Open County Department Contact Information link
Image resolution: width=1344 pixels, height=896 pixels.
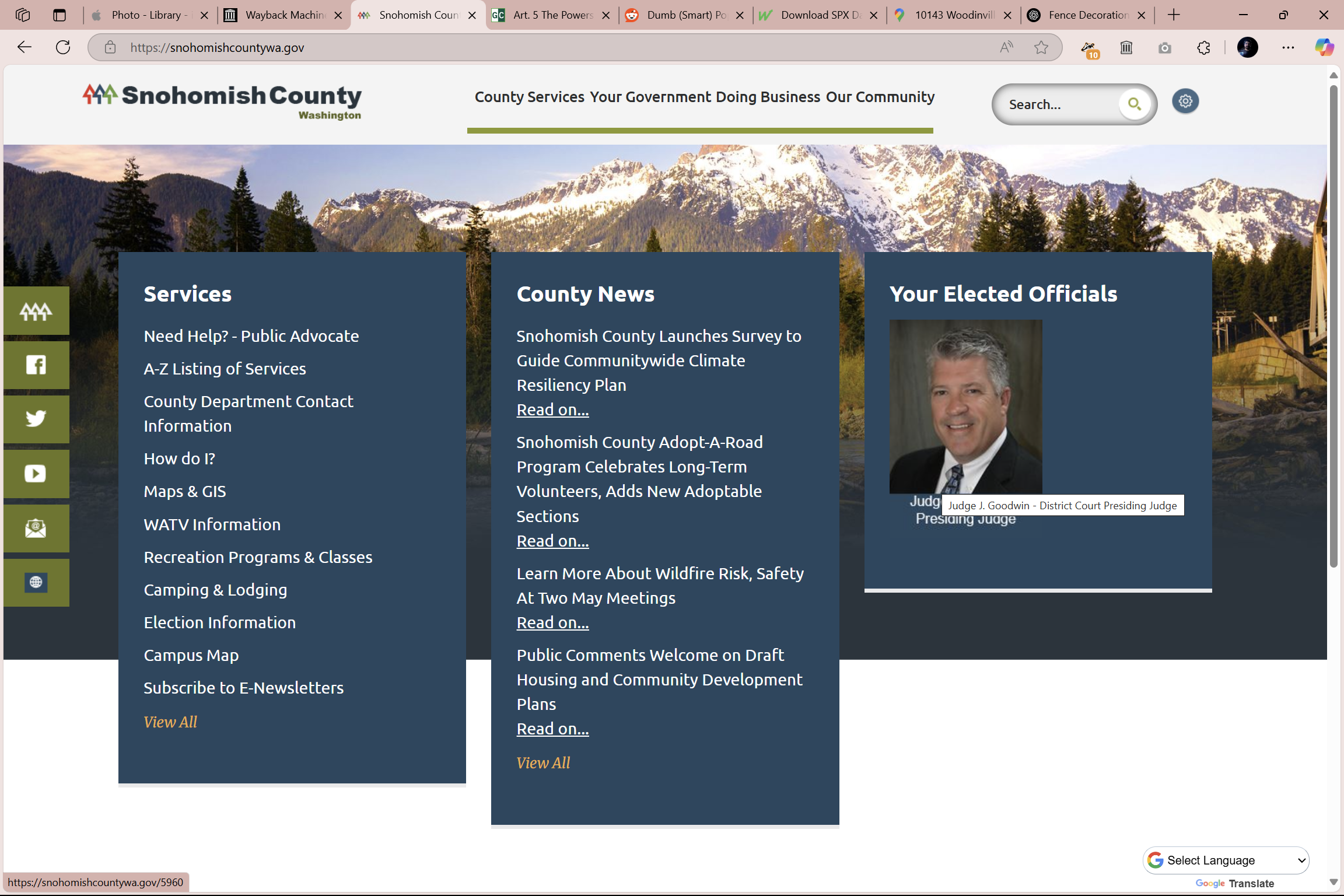[x=249, y=414]
